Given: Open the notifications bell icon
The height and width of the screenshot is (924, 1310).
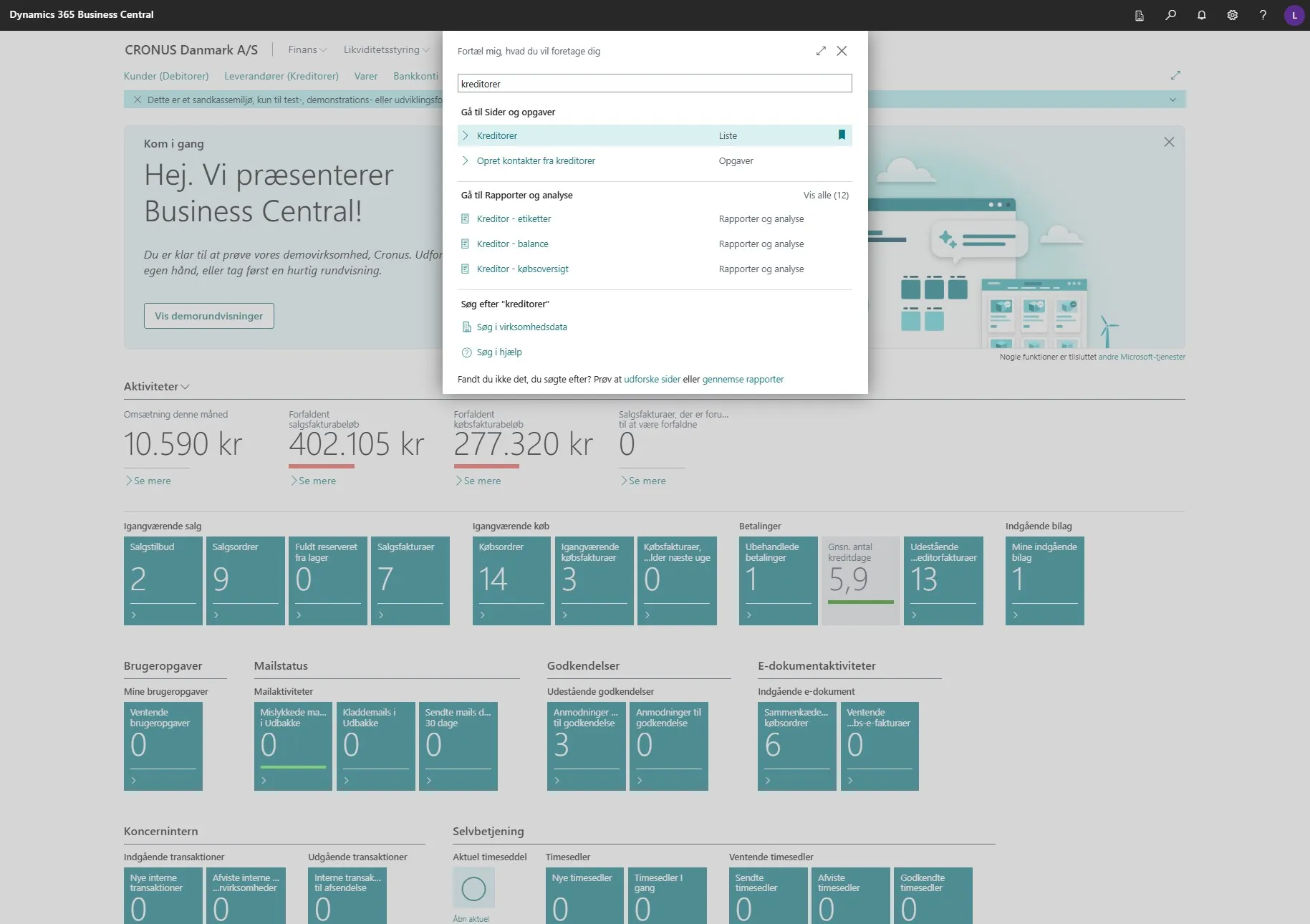Looking at the screenshot, I should [x=1201, y=15].
